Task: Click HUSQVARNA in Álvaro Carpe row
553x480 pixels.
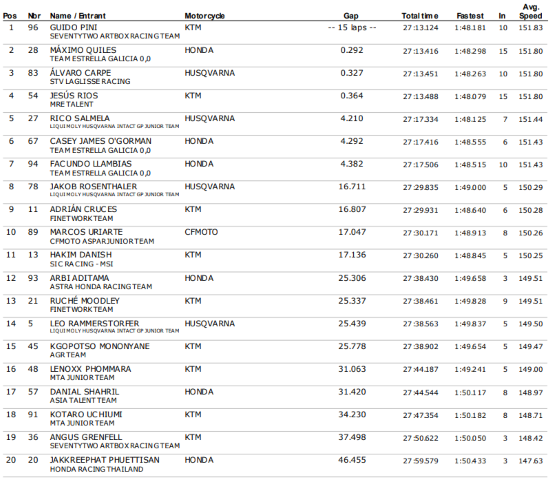Action: [210, 73]
